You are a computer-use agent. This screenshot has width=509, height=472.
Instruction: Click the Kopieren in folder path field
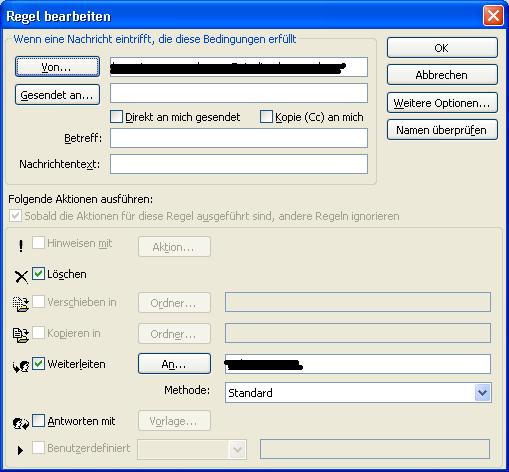358,333
